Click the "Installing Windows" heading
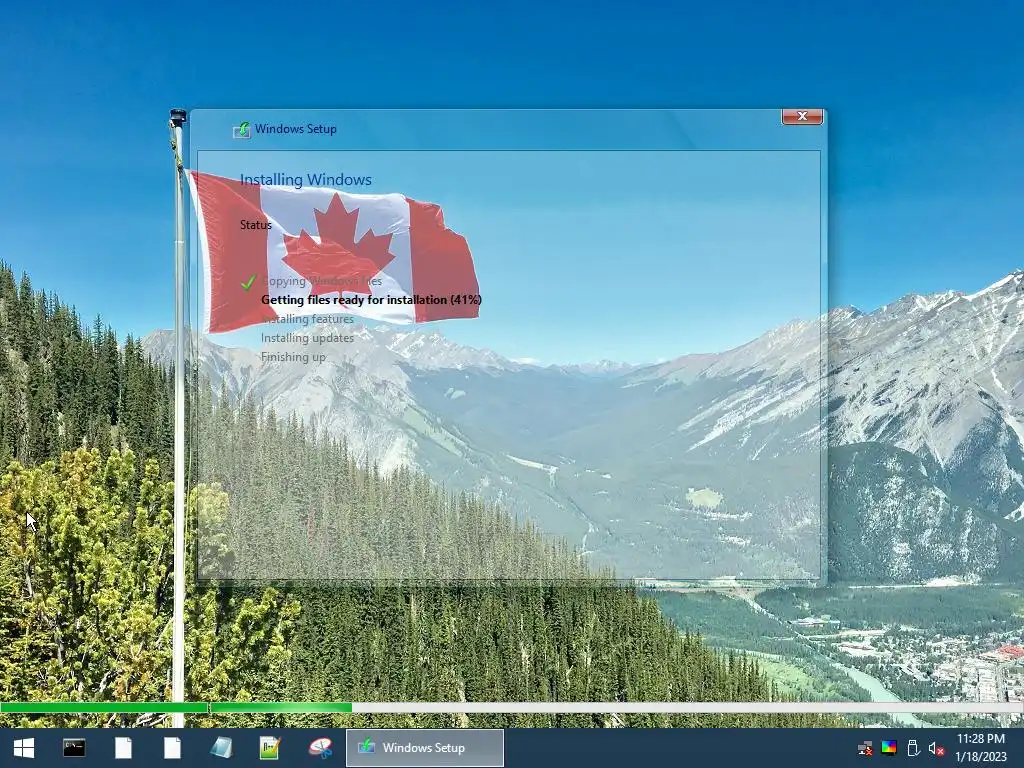 [306, 180]
